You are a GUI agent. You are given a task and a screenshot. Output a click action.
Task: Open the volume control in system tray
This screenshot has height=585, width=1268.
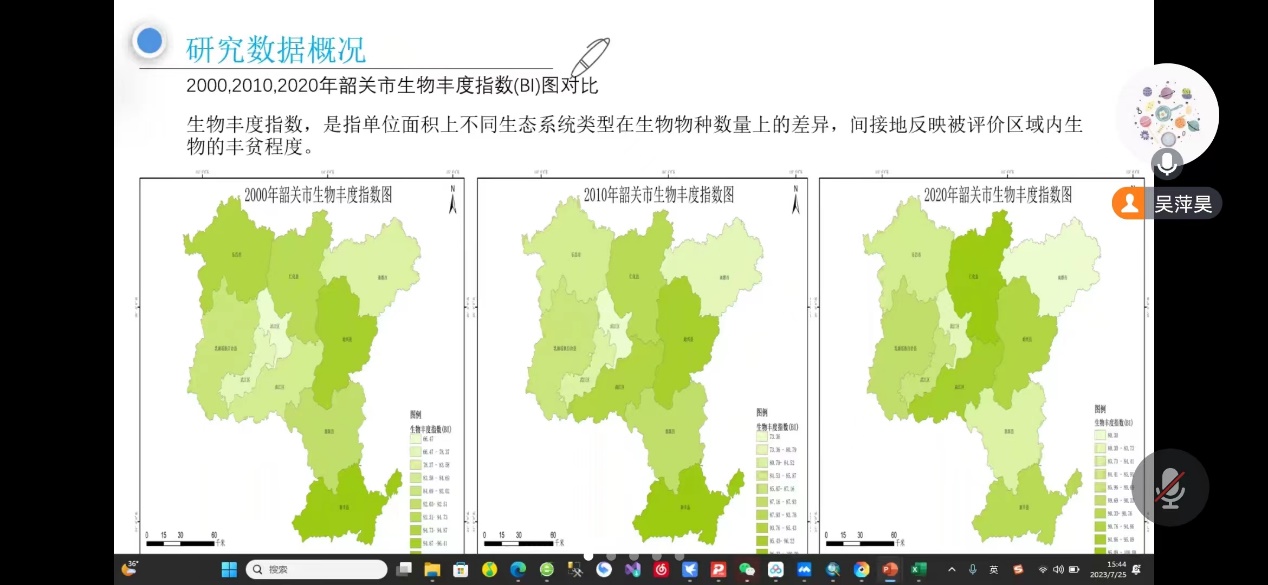click(1059, 569)
